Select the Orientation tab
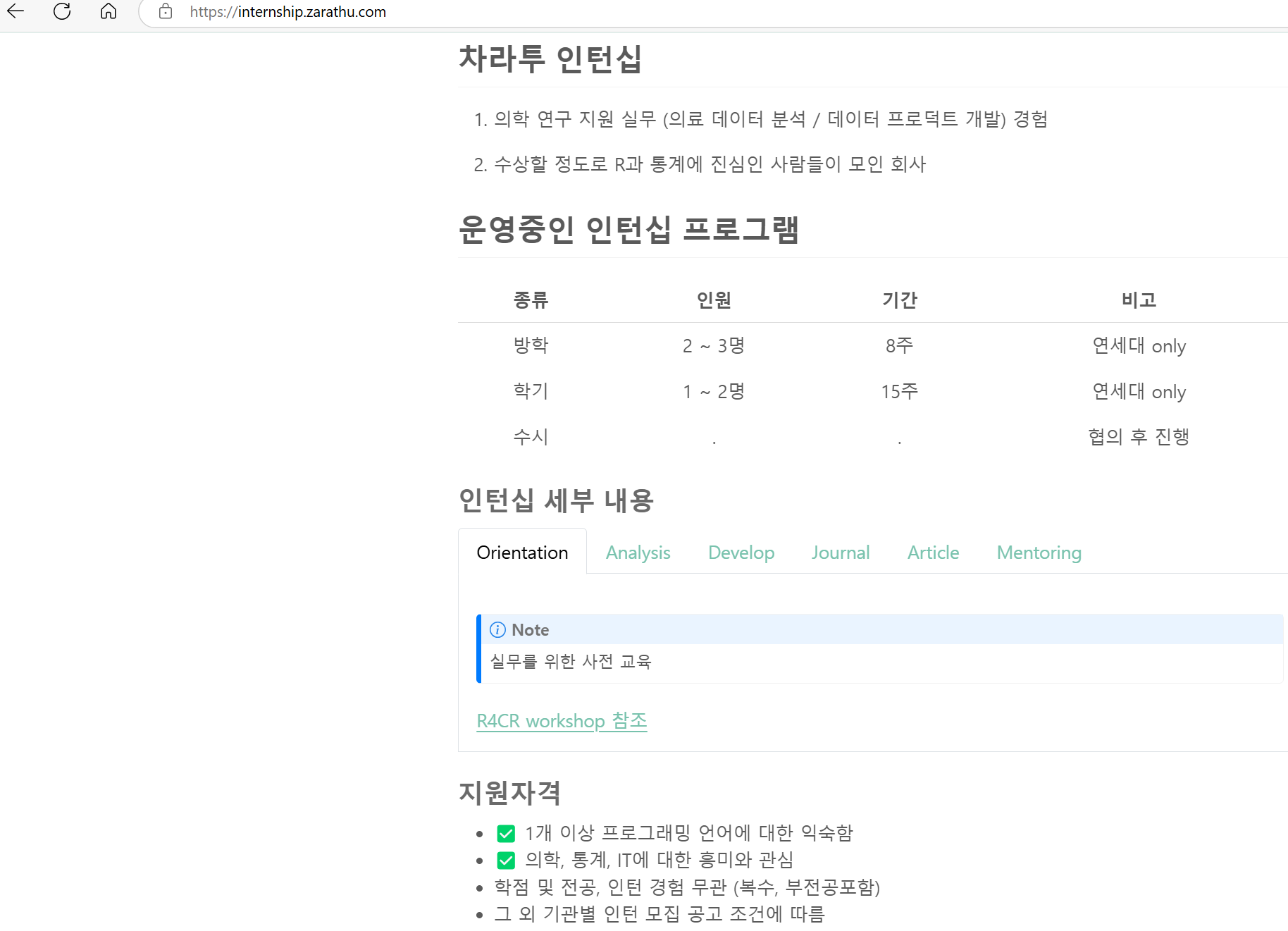 click(522, 553)
